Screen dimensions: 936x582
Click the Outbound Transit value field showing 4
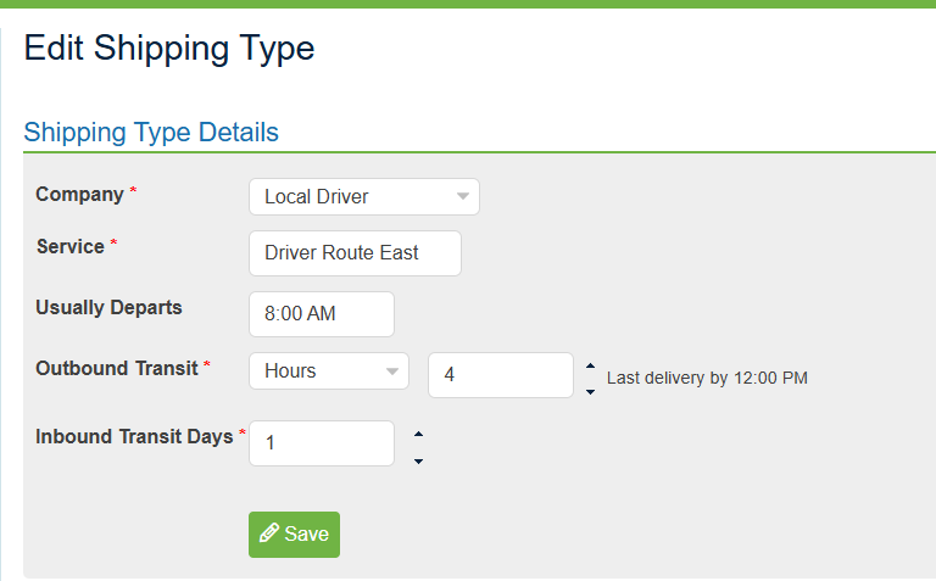[500, 374]
